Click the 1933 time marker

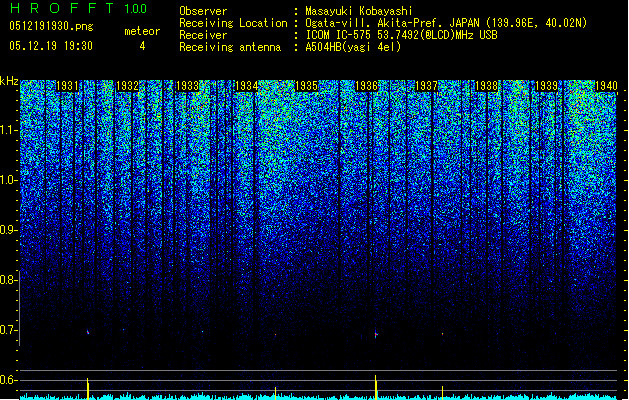pyautogui.click(x=187, y=86)
